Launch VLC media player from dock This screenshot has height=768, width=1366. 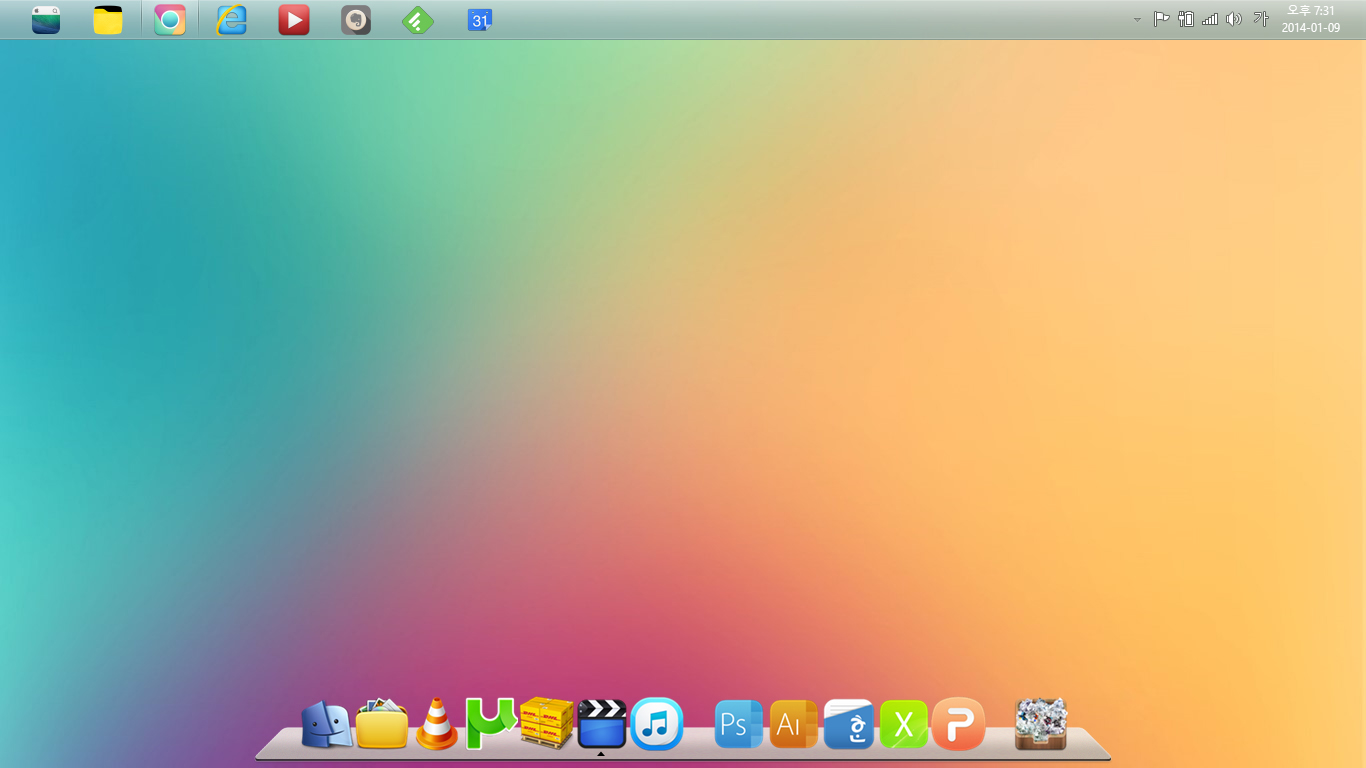(x=437, y=724)
